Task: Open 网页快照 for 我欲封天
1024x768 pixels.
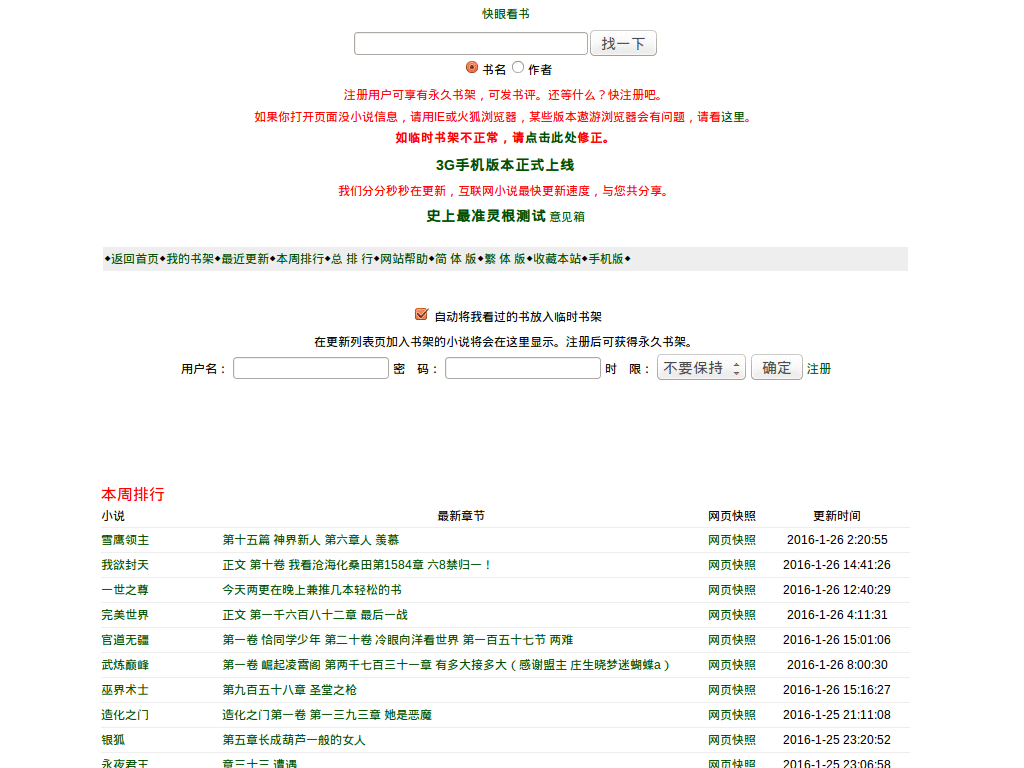Action: [731, 565]
